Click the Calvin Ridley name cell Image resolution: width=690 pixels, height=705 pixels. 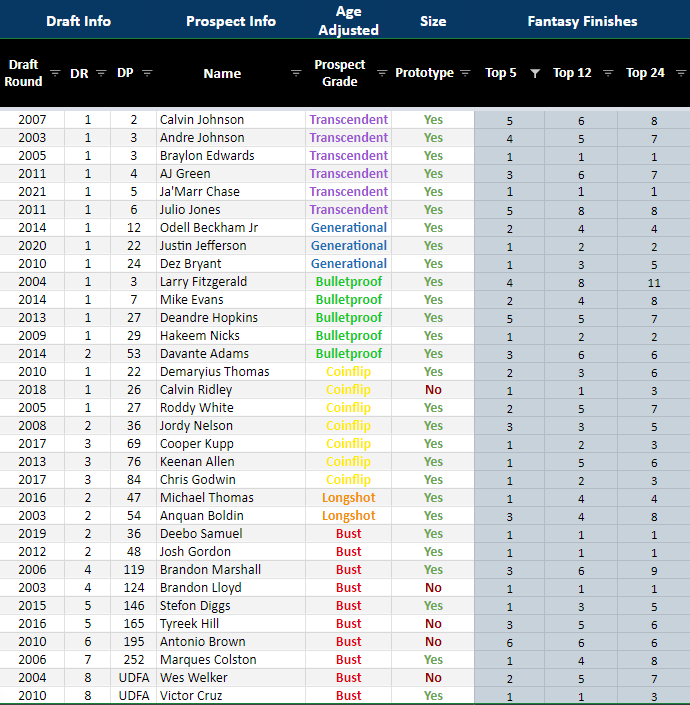pos(231,389)
